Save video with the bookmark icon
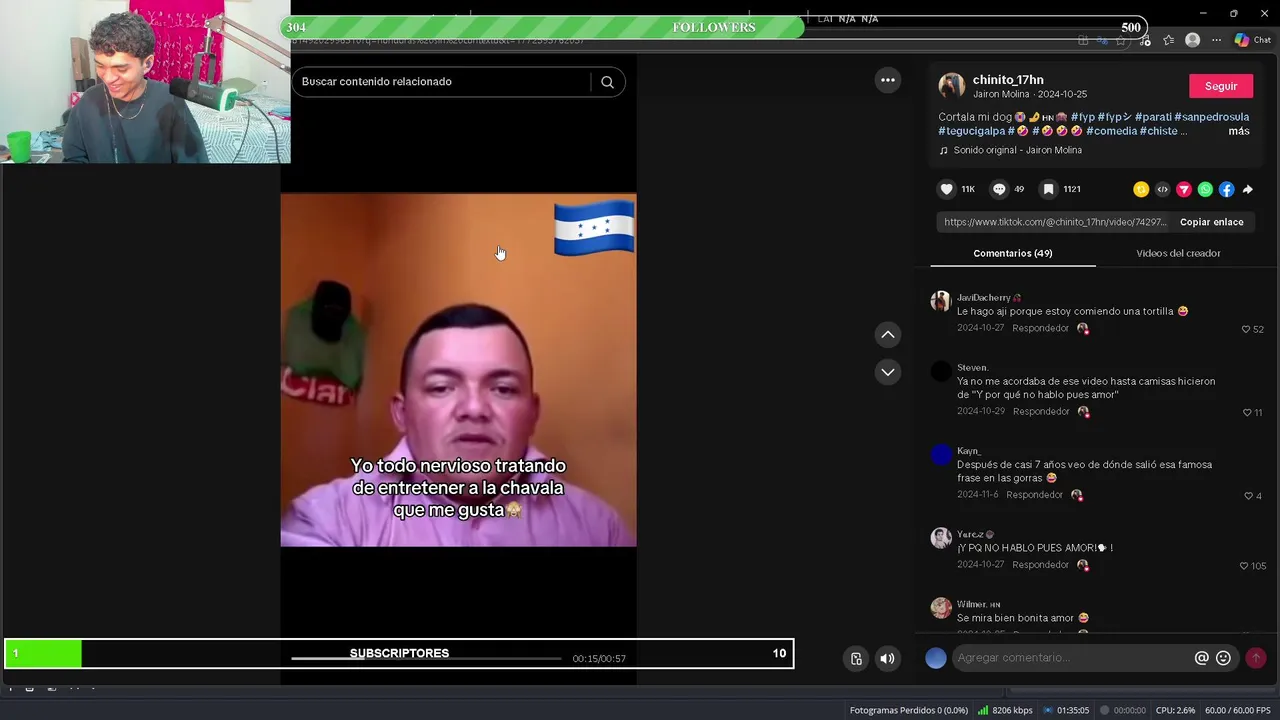The image size is (1280, 720). pos(1048,189)
